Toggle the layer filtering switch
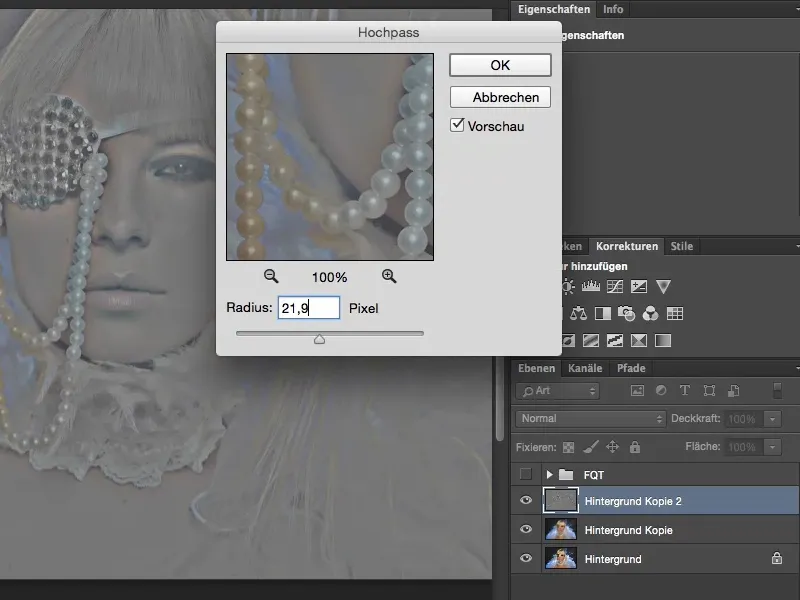800x600 pixels. pyautogui.click(x=777, y=391)
